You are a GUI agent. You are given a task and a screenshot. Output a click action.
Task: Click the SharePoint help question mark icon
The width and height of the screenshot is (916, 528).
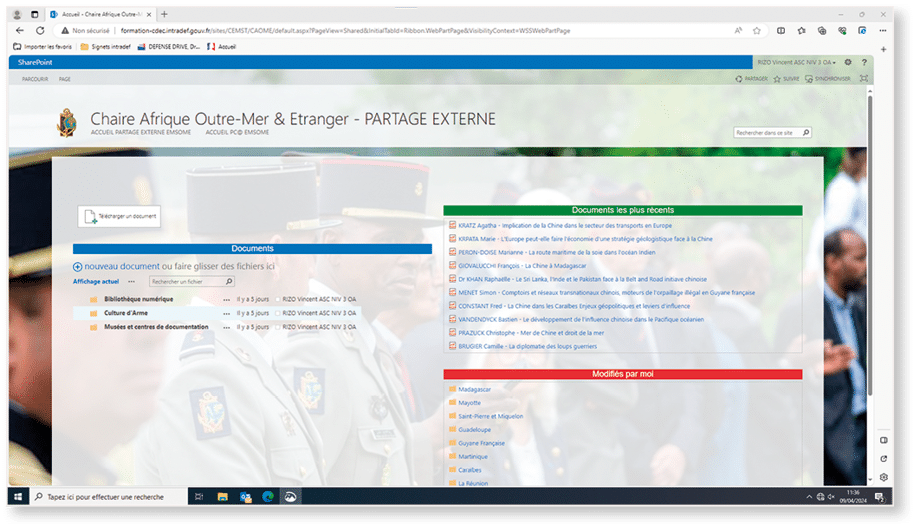coord(863,62)
